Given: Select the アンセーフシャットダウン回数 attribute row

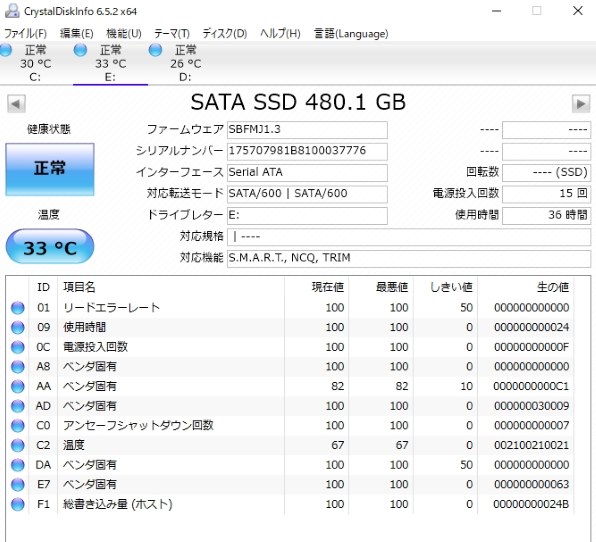Looking at the screenshot, I should (290, 426).
